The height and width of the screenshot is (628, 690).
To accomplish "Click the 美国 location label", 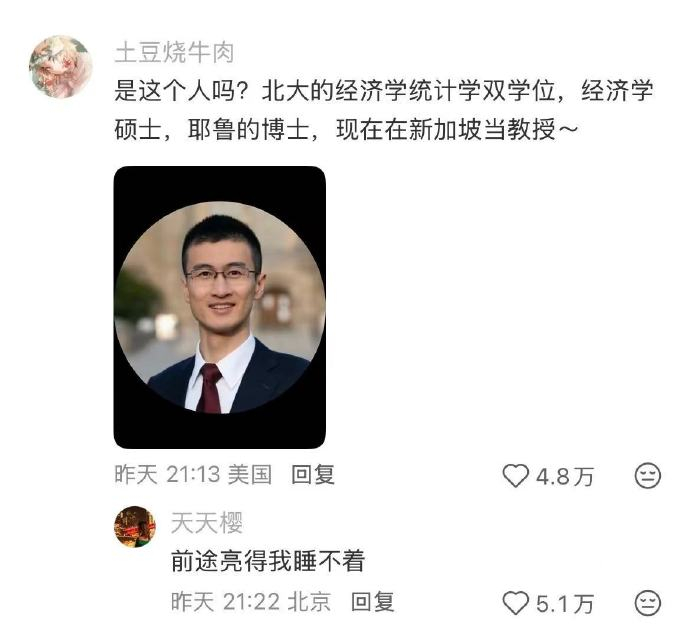I will coord(250,475).
